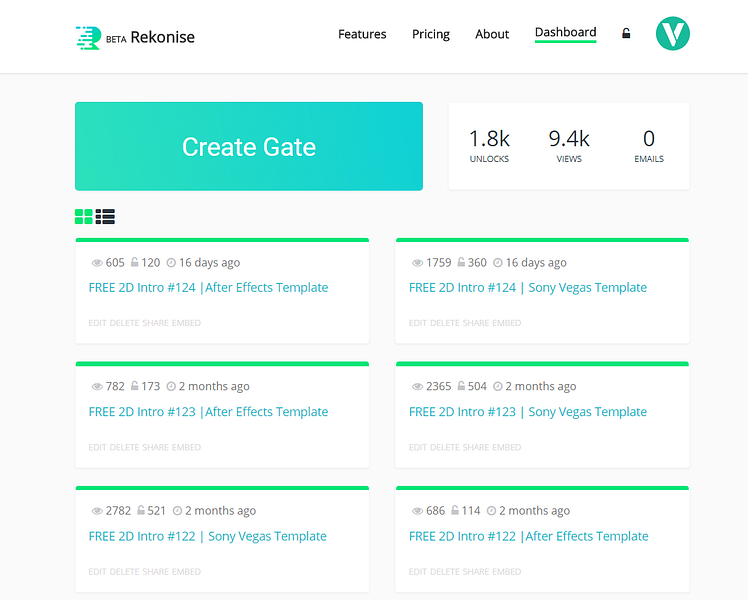Switch to list view layout
The image size is (748, 600).
click(x=105, y=217)
